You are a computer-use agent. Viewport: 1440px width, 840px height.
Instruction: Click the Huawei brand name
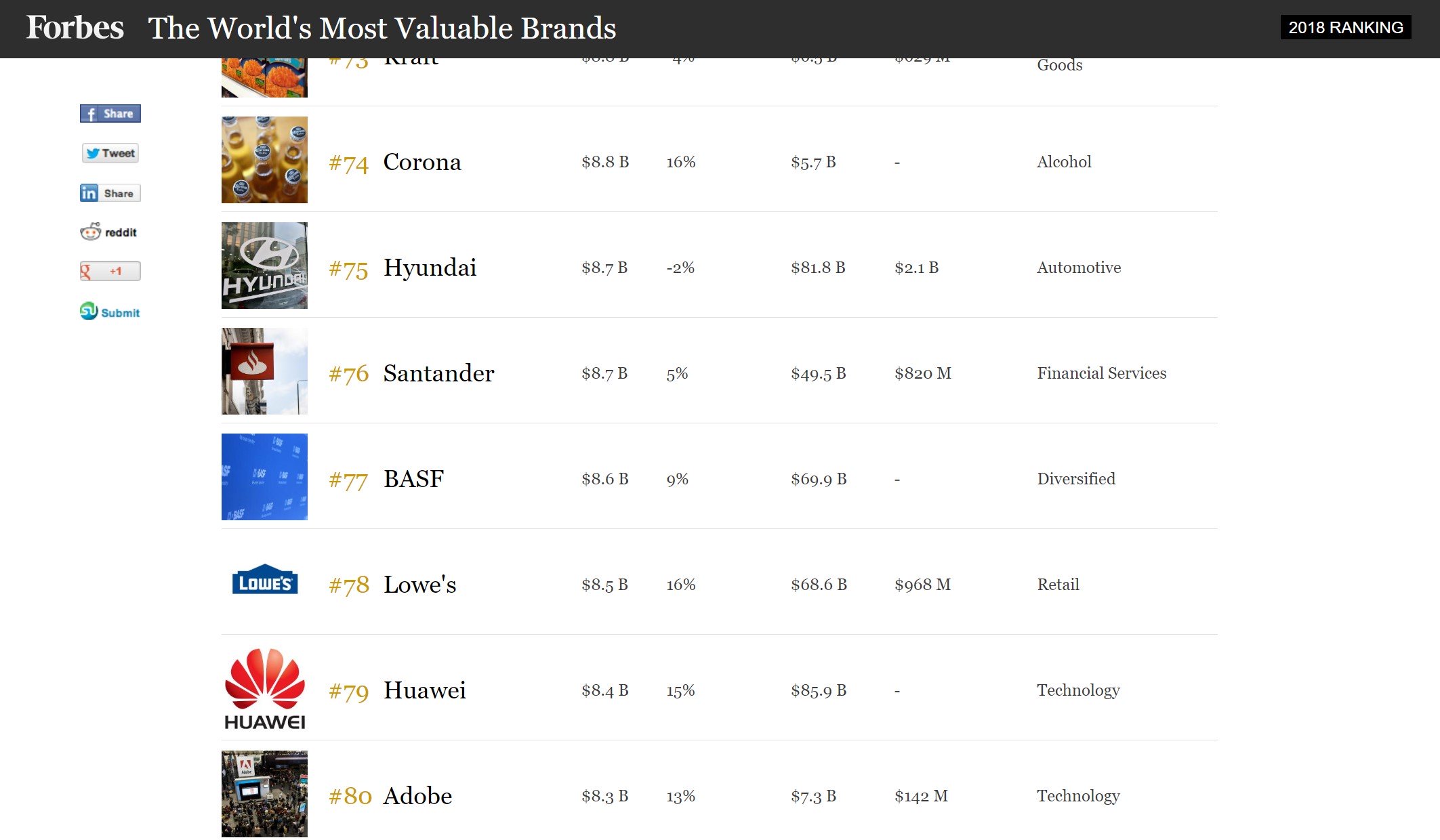424,690
